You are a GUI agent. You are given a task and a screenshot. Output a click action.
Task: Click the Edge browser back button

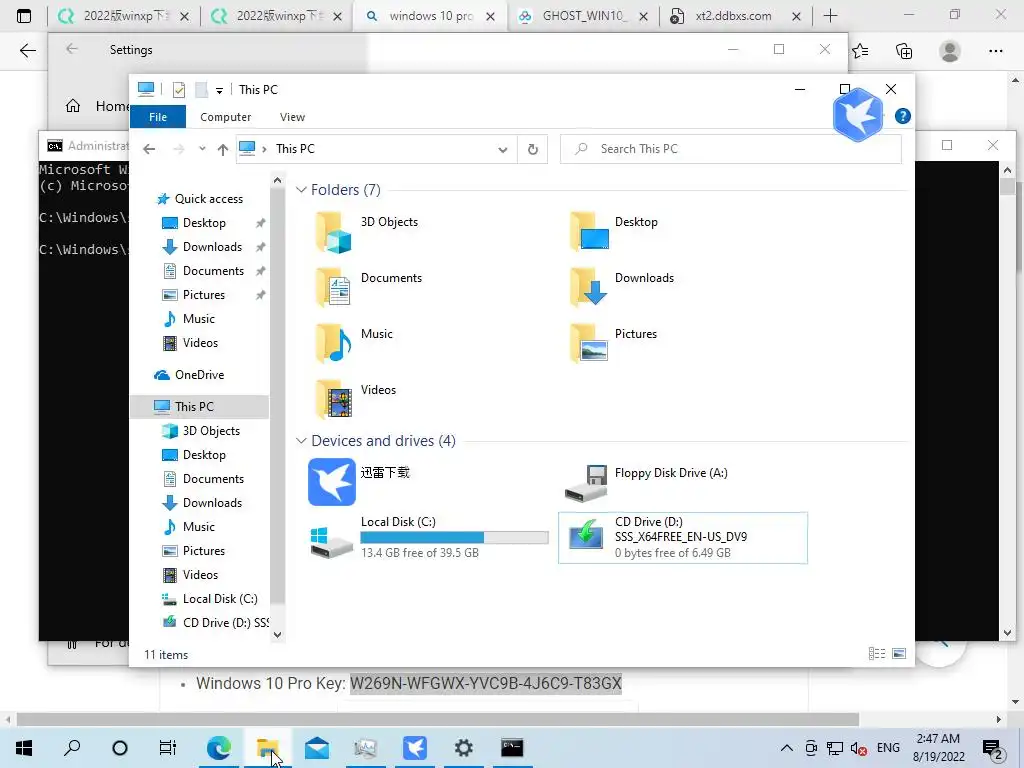click(27, 50)
